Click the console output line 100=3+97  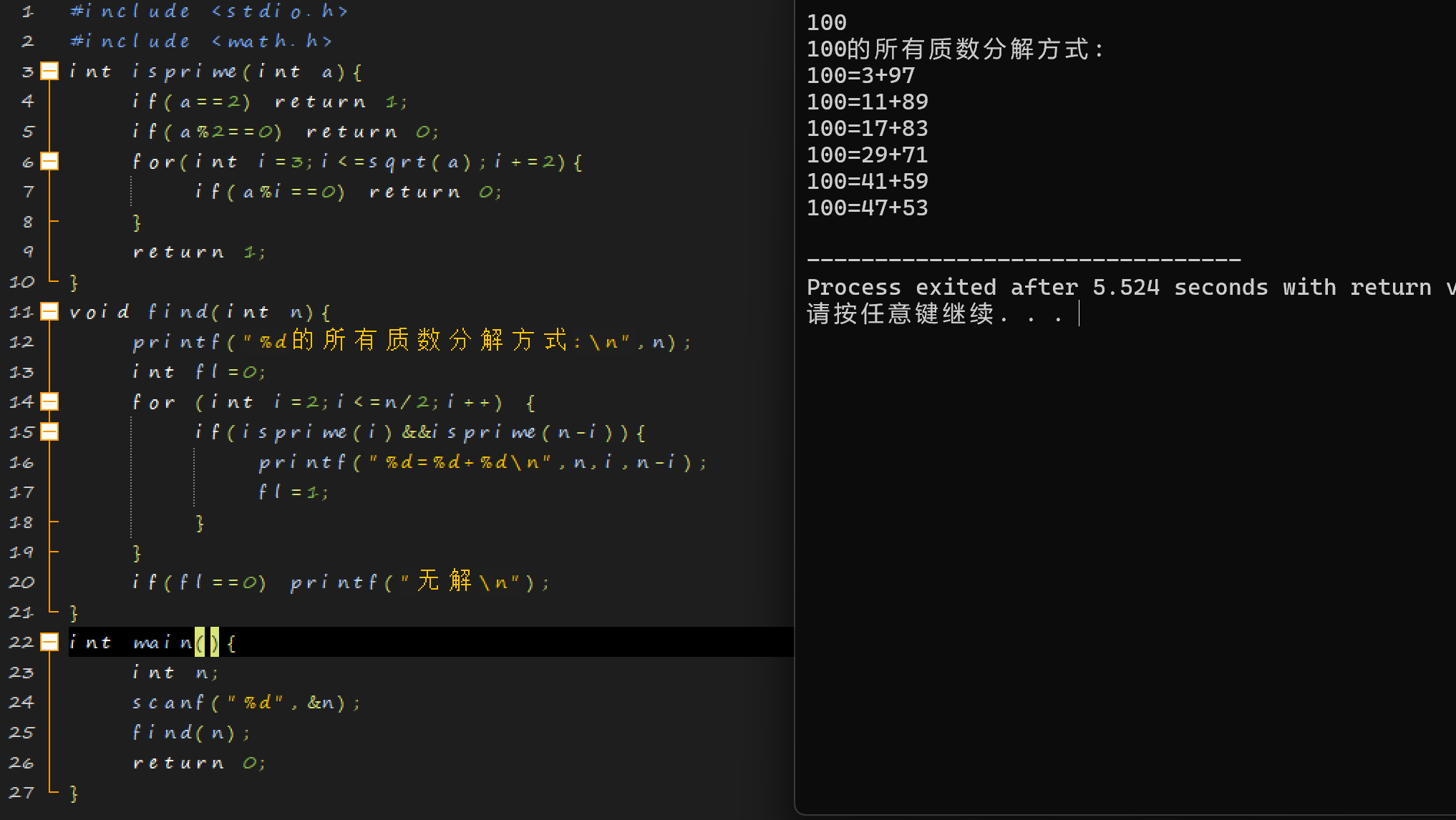click(860, 76)
